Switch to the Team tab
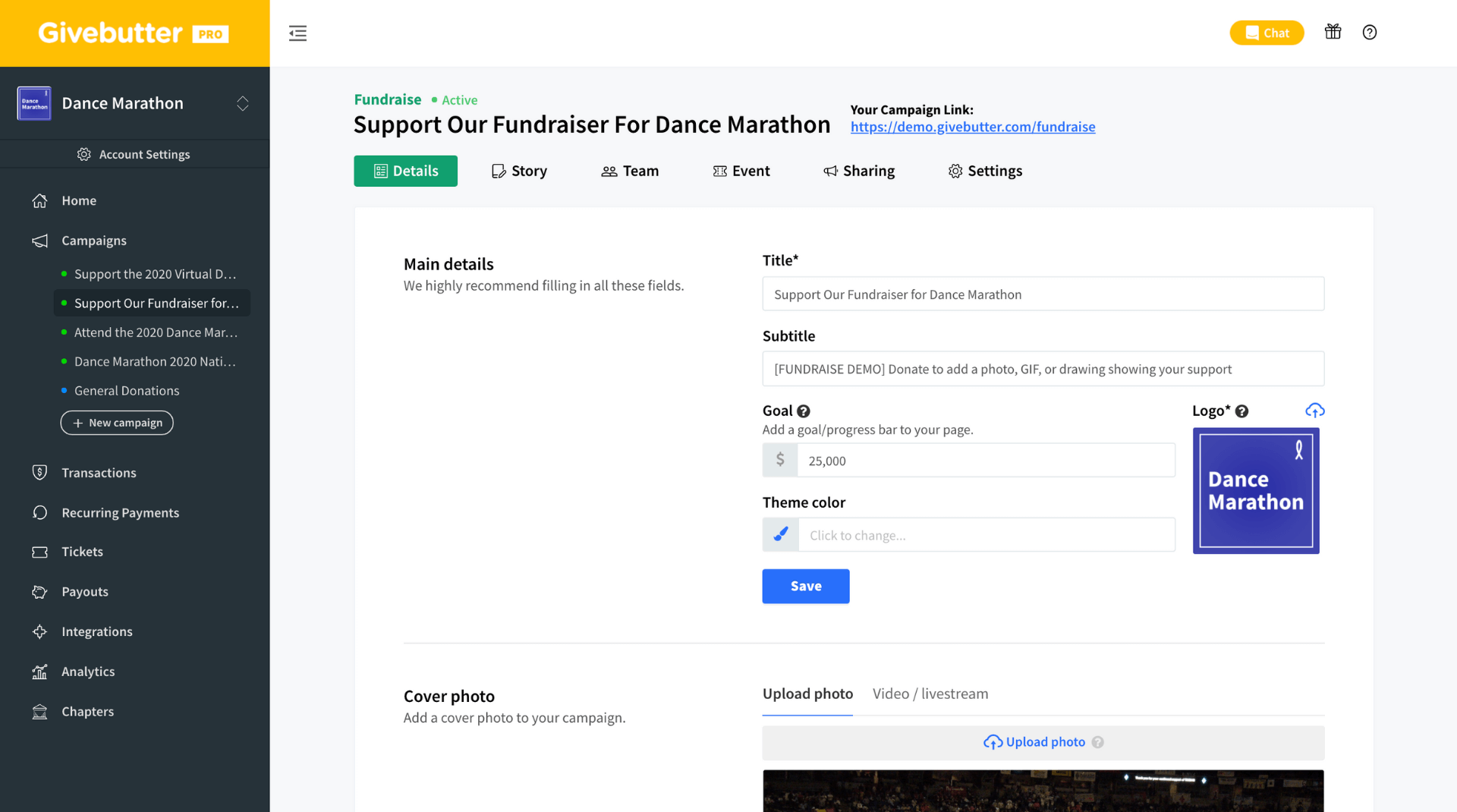 point(630,171)
